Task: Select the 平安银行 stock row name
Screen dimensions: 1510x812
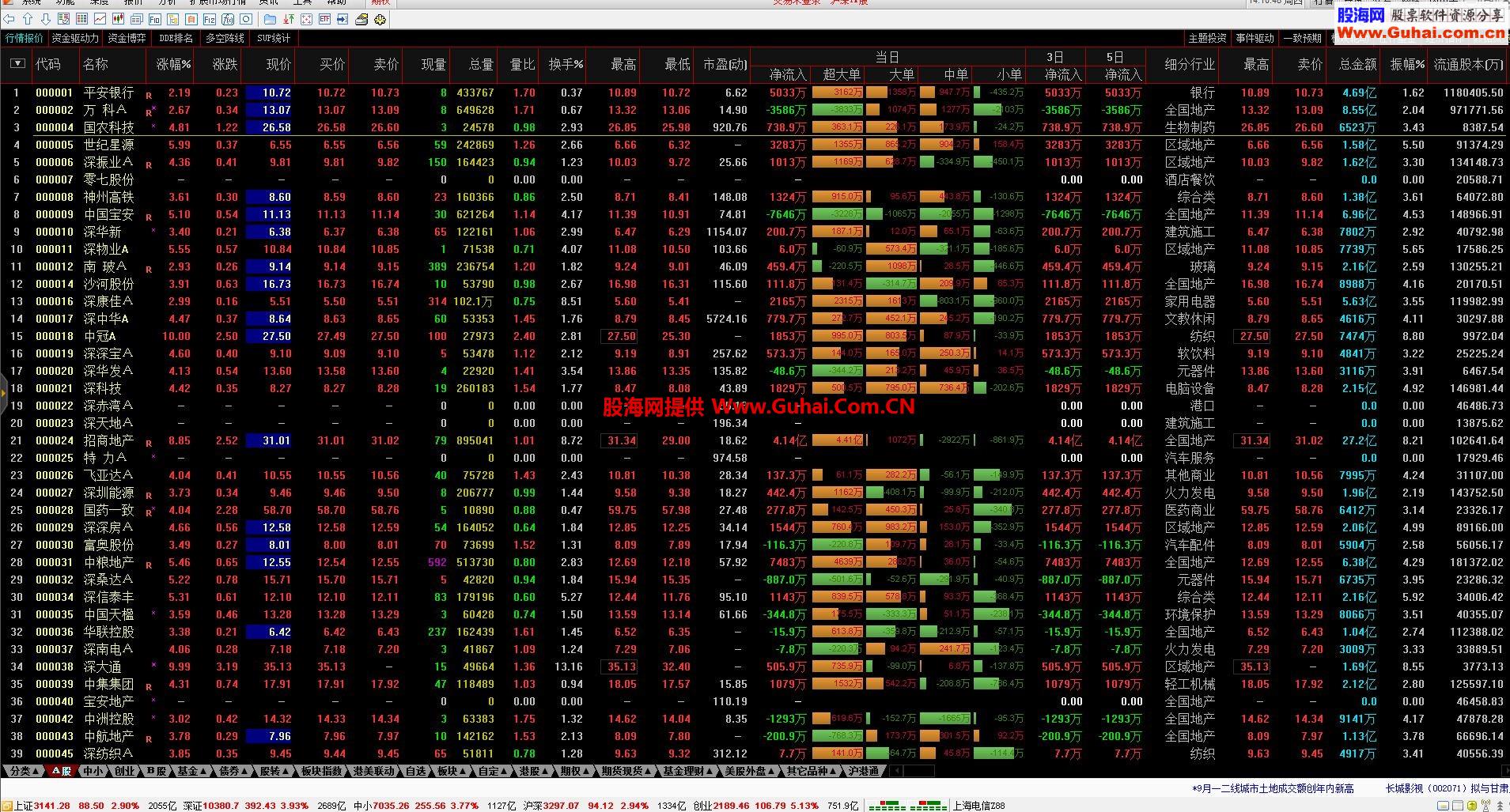Action: 108,93
